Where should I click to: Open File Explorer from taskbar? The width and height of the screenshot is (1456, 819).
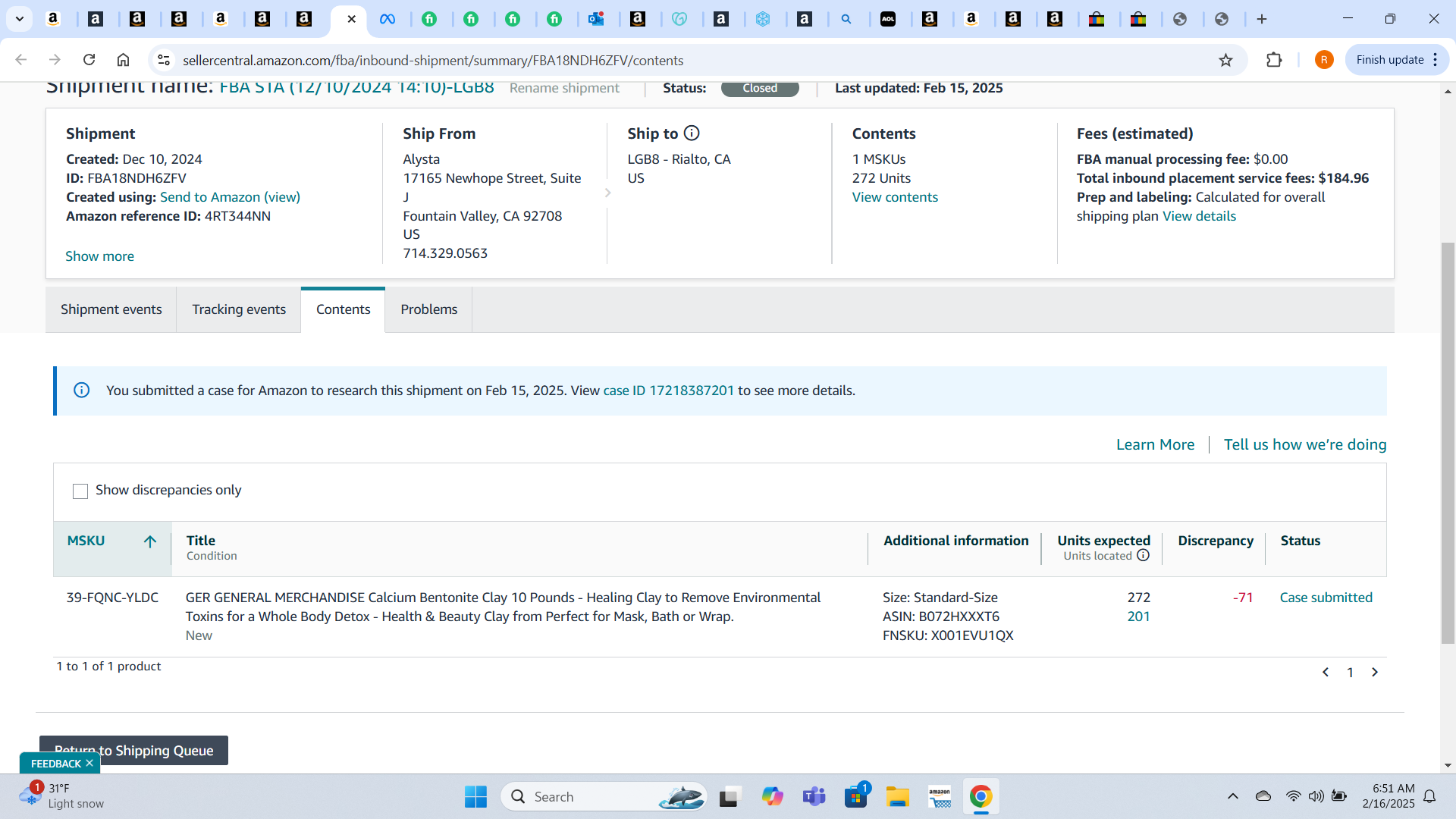pyautogui.click(x=898, y=796)
